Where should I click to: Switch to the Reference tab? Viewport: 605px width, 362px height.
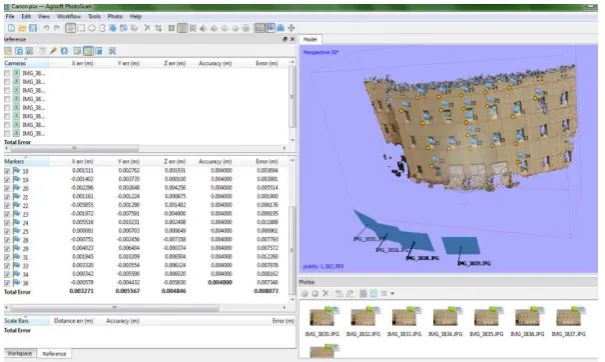click(54, 354)
